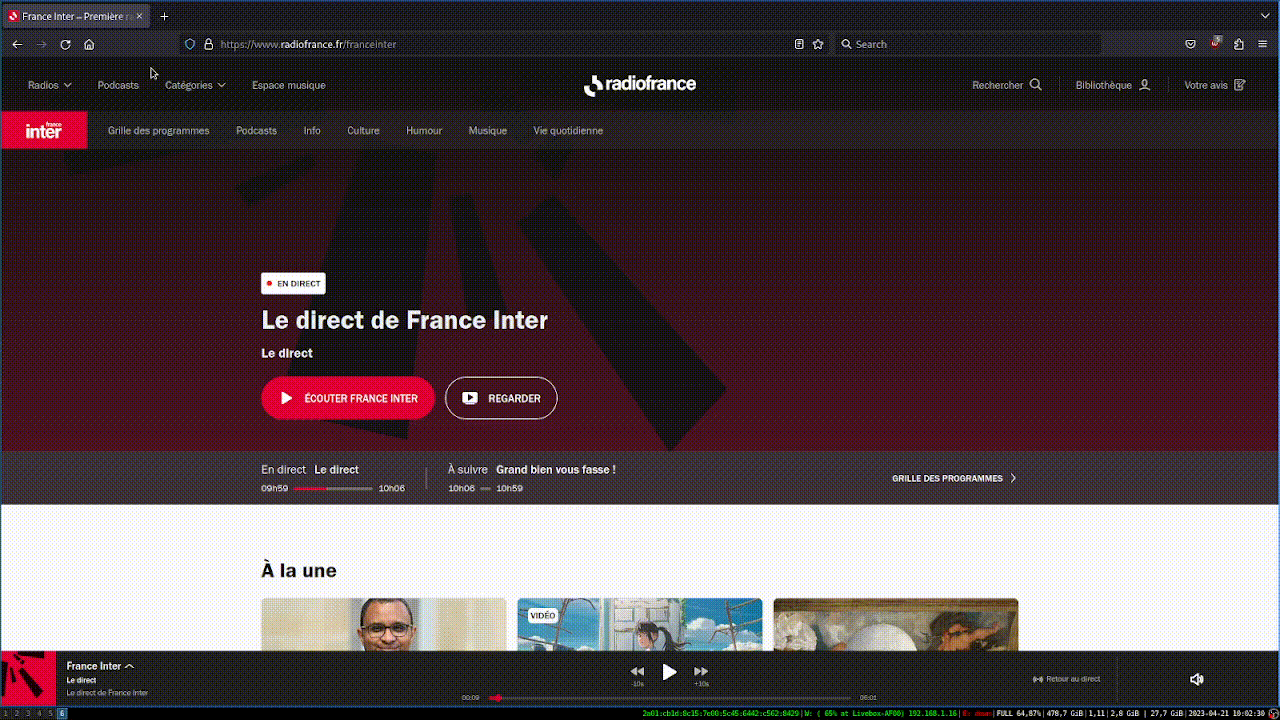Open the Info section tab
This screenshot has width=1280, height=720.
[312, 130]
